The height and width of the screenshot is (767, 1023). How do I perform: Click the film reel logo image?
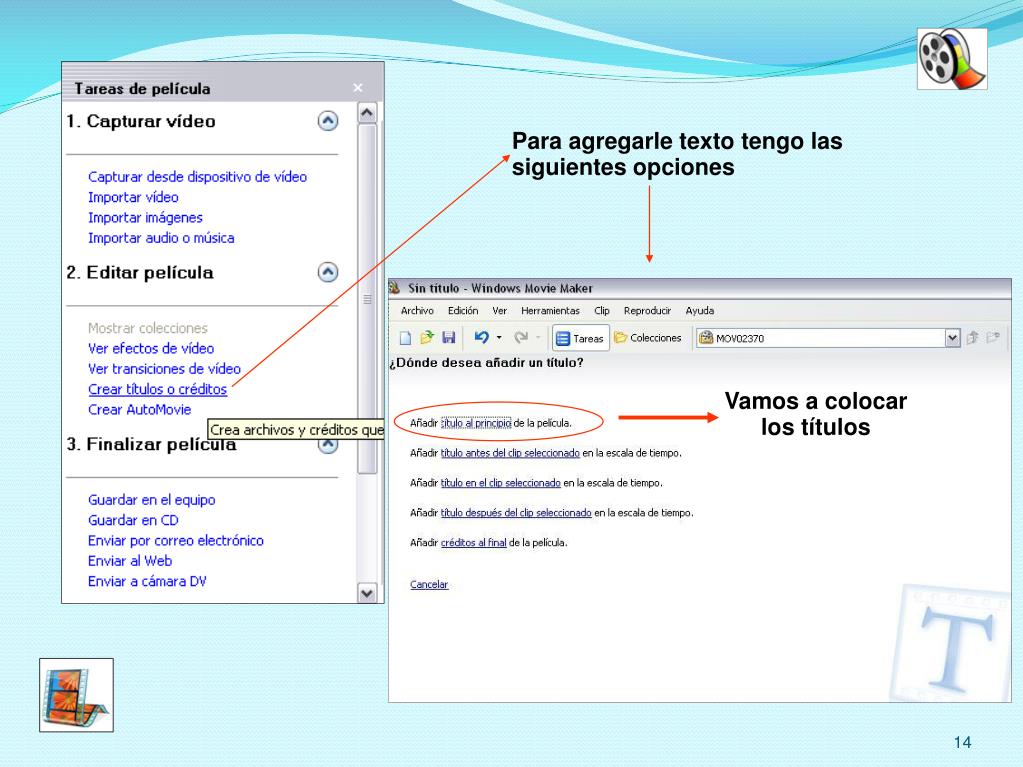click(x=952, y=59)
